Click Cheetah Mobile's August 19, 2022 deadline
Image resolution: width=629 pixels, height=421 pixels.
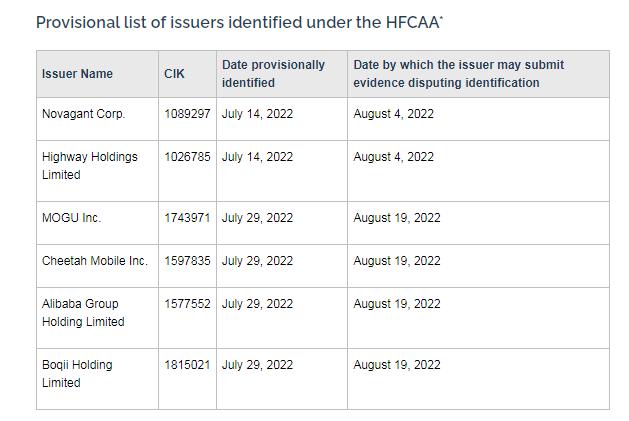click(x=396, y=261)
